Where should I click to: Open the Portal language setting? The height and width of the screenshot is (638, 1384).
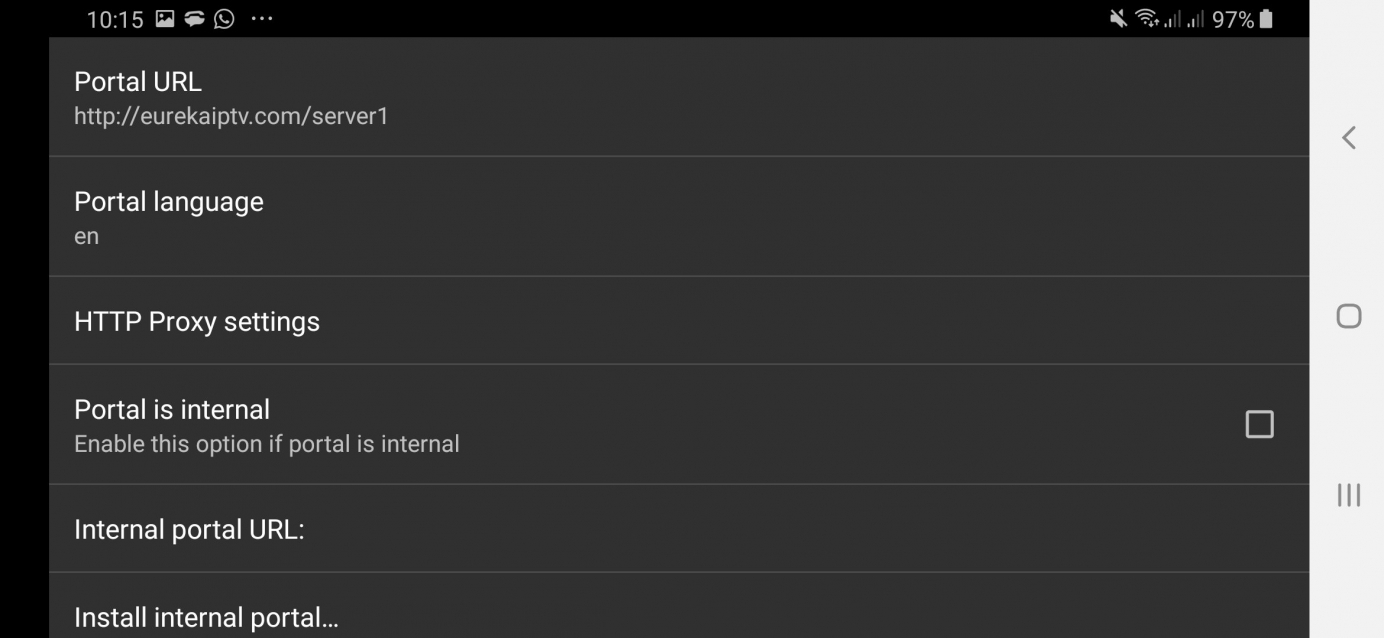[x=169, y=202]
